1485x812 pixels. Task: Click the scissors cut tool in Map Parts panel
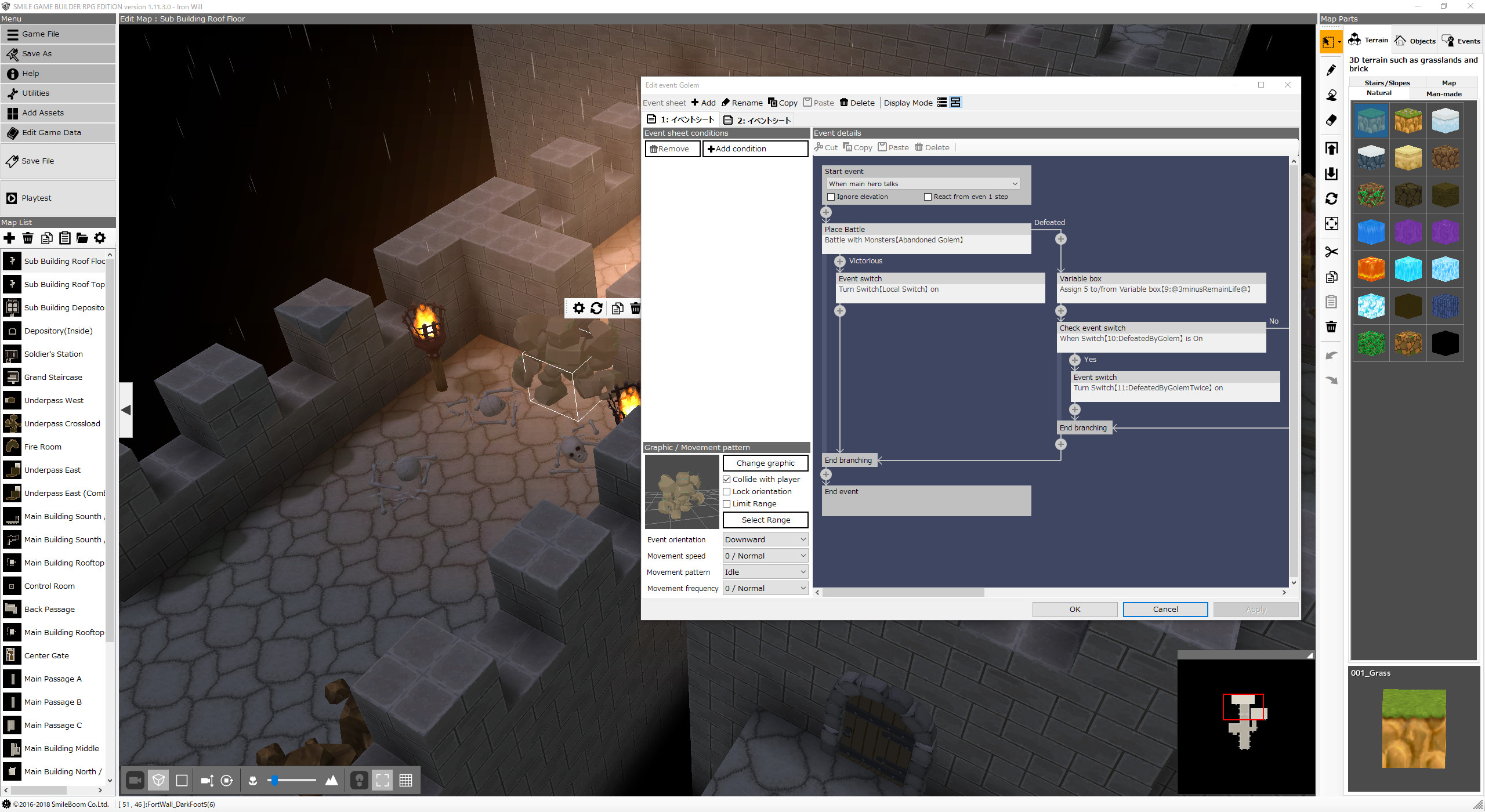(1331, 251)
